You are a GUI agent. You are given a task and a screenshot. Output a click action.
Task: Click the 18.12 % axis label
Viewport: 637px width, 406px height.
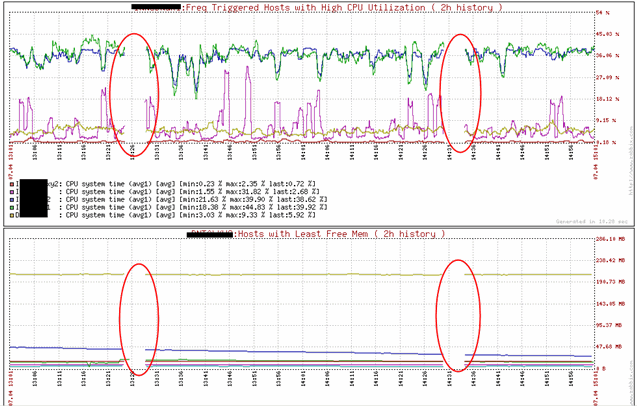pos(608,99)
